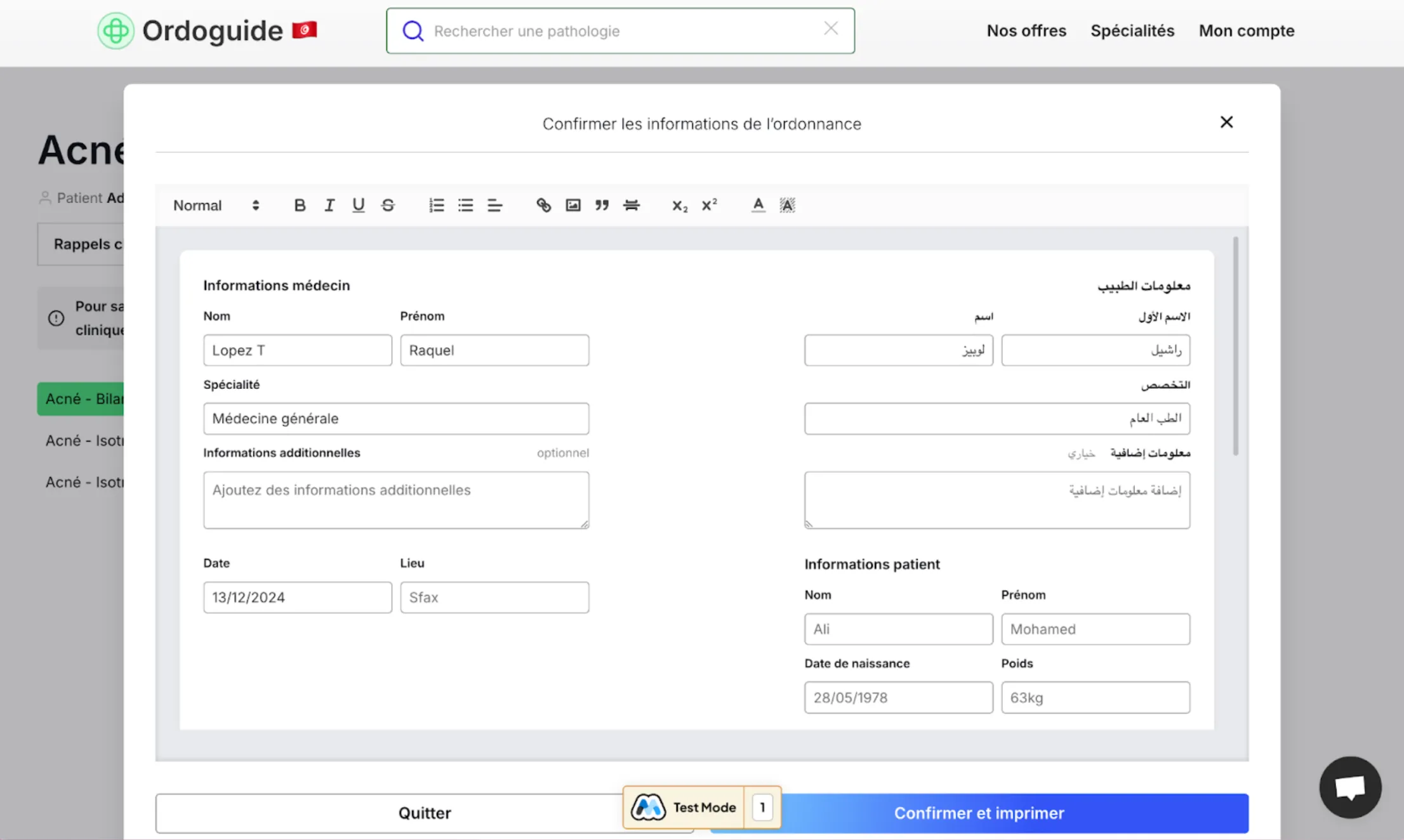Insert a bulleted list
This screenshot has height=840, width=1404.
(465, 205)
